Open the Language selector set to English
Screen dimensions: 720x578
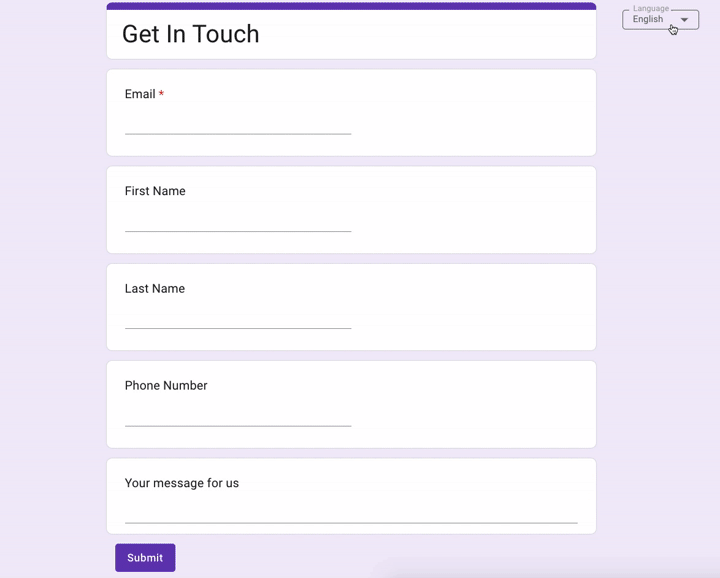[660, 20]
